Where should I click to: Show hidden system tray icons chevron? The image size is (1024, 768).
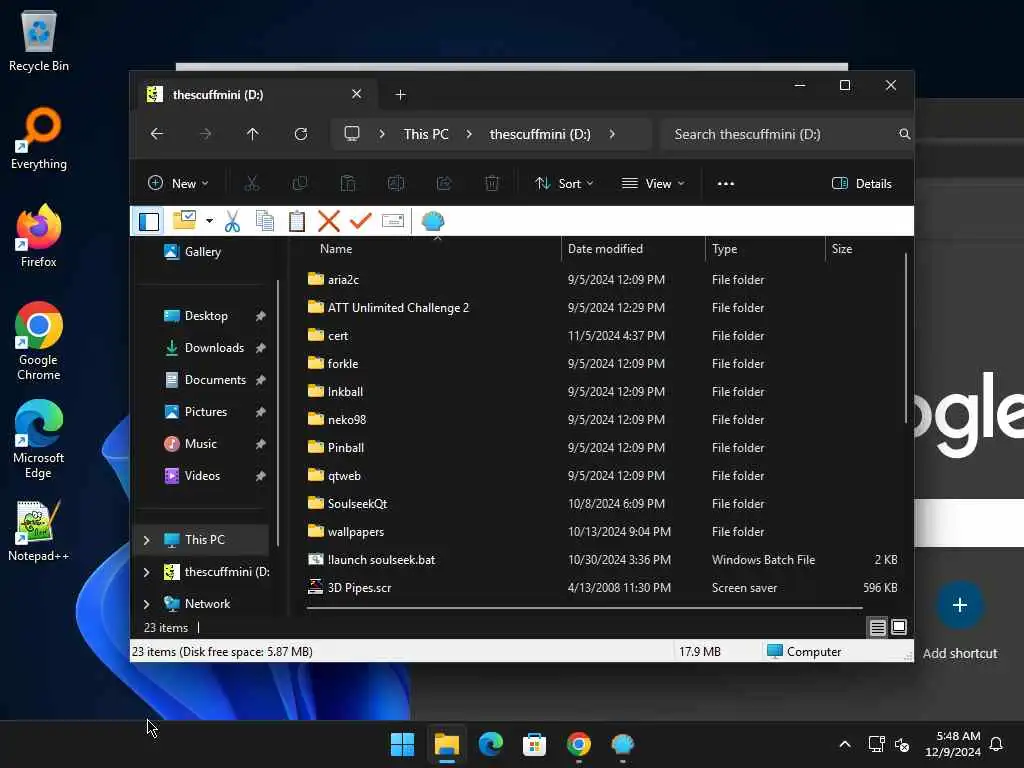pos(844,744)
